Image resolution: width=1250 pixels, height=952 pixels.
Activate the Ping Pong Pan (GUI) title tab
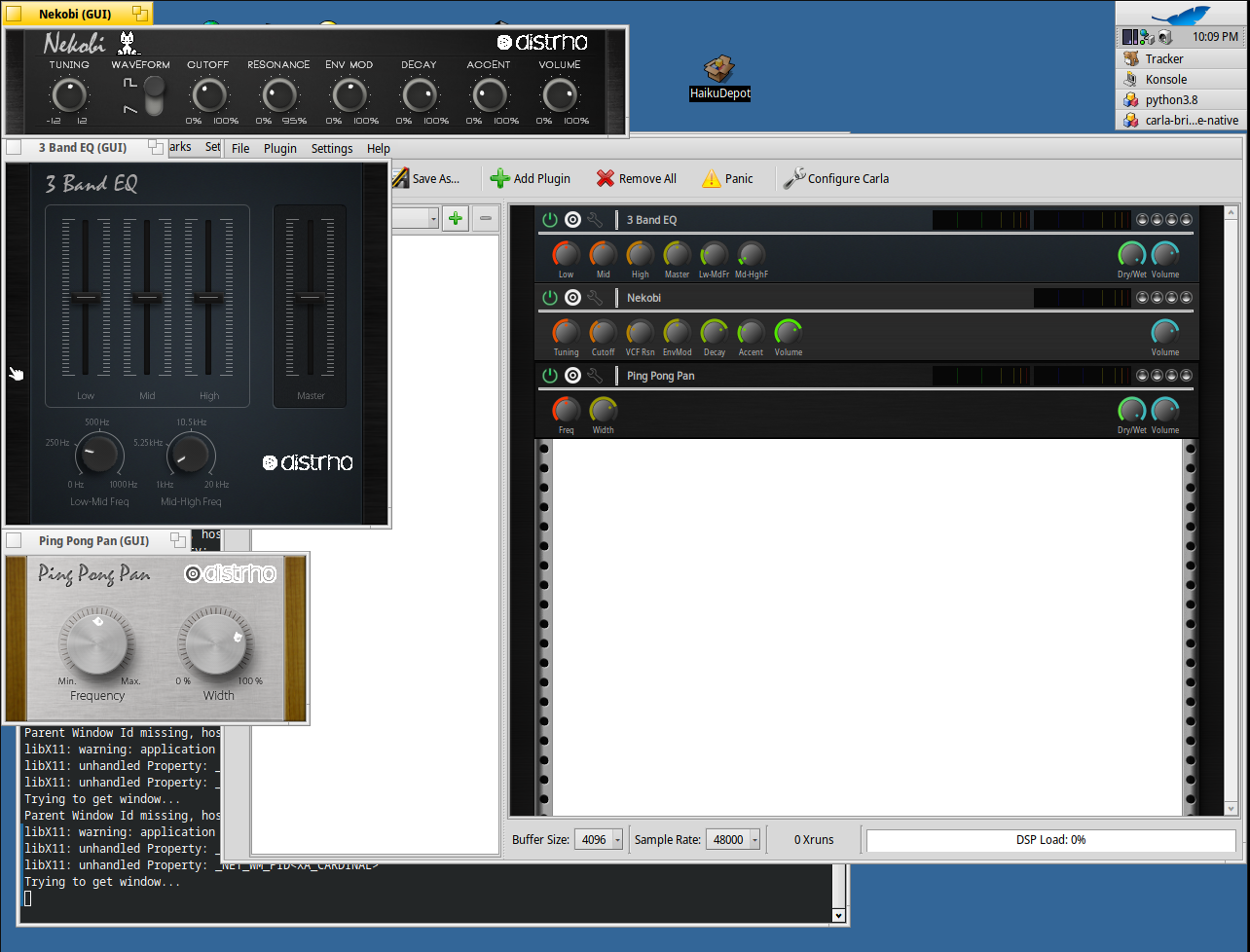[x=95, y=540]
